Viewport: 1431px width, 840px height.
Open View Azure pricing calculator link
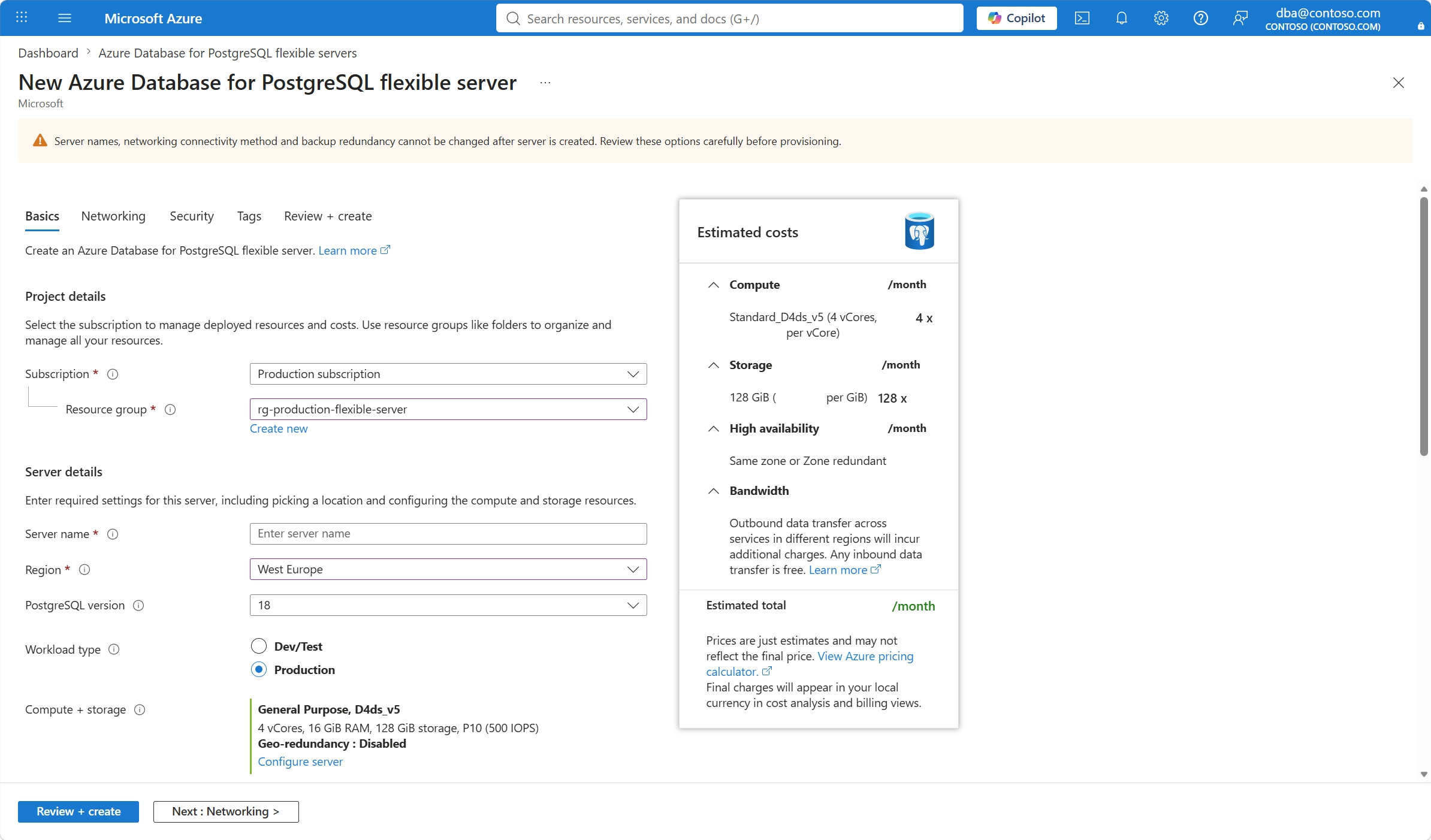[x=865, y=656]
